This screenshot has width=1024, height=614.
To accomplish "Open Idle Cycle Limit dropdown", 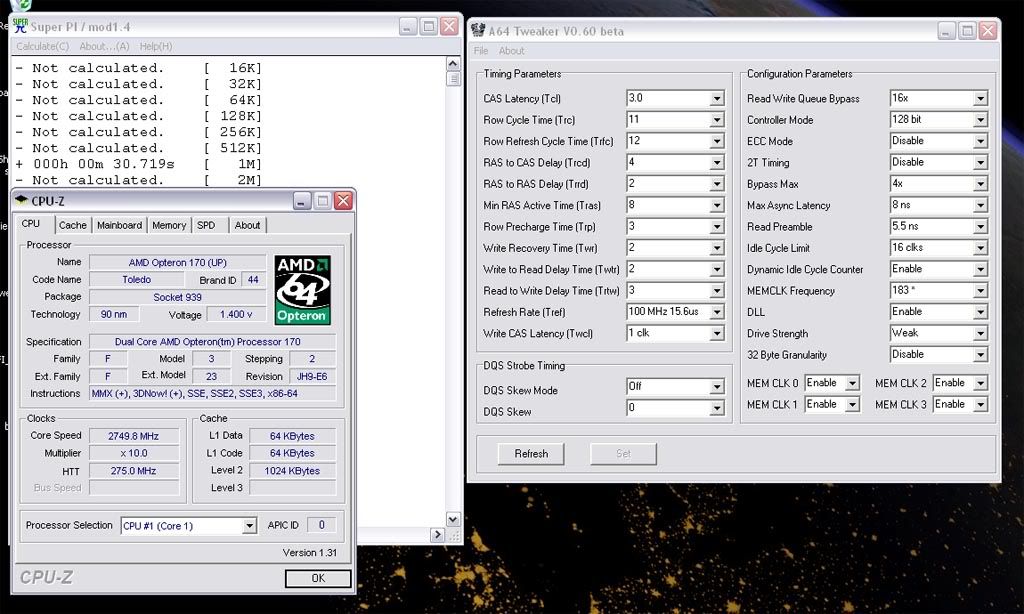I will pyautogui.click(x=980, y=248).
